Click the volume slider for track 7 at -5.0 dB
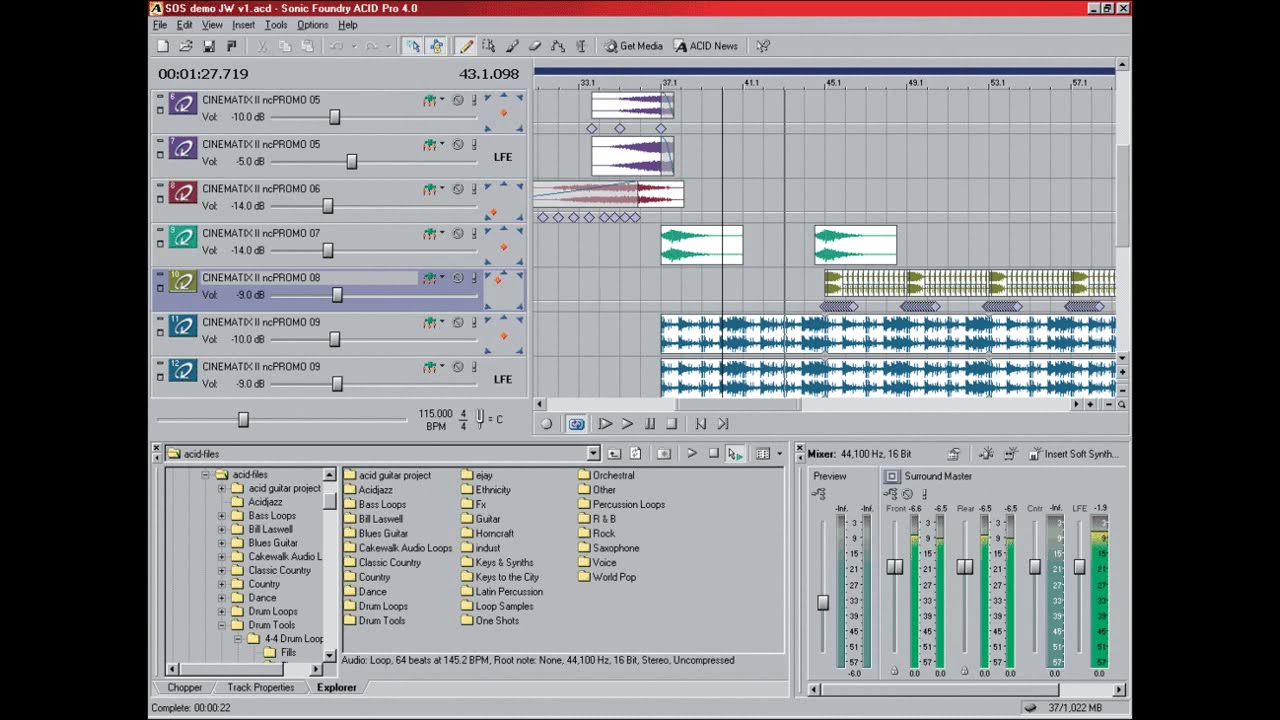This screenshot has height=720, width=1280. pyautogui.click(x=351, y=162)
